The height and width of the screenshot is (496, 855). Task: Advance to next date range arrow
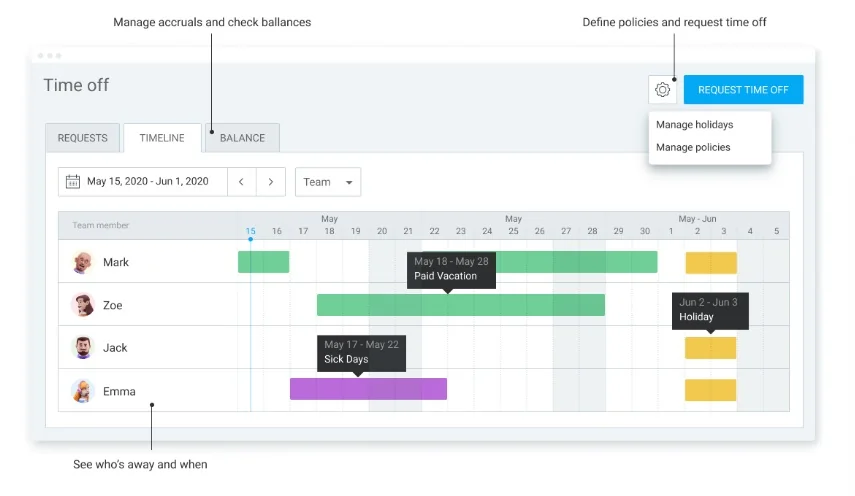270,182
